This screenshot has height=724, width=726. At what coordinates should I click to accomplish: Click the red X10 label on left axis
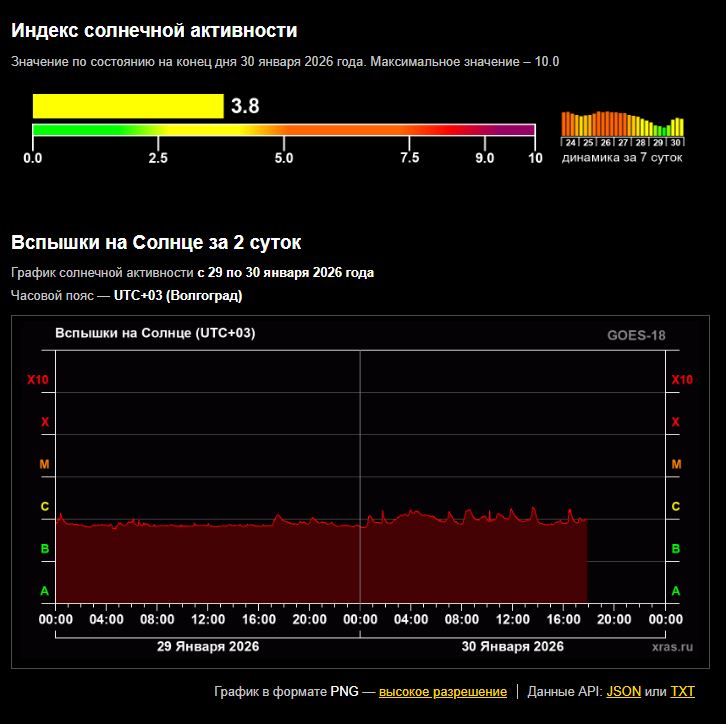point(37,380)
